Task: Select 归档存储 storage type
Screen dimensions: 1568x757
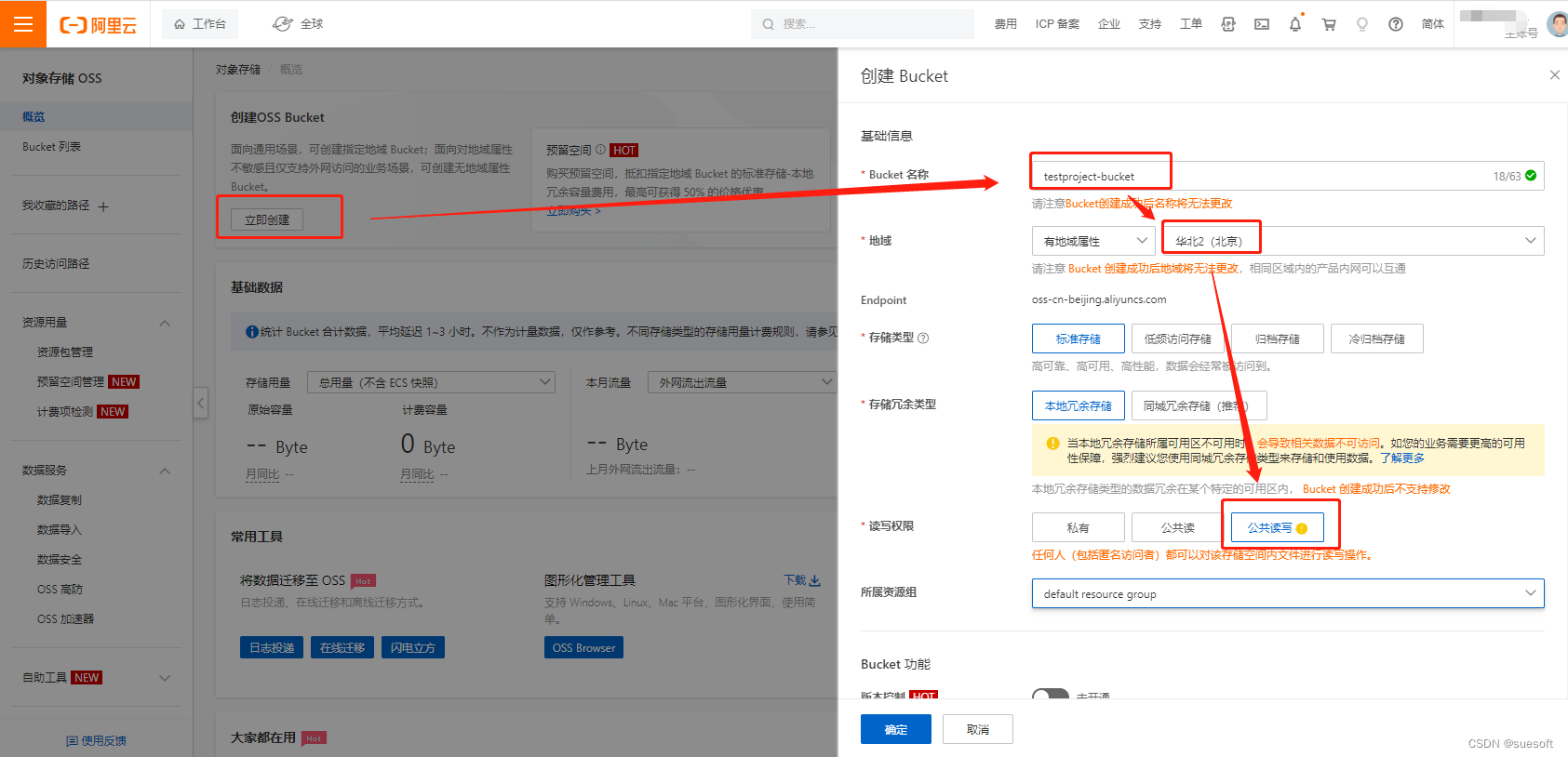Action: click(x=1277, y=339)
